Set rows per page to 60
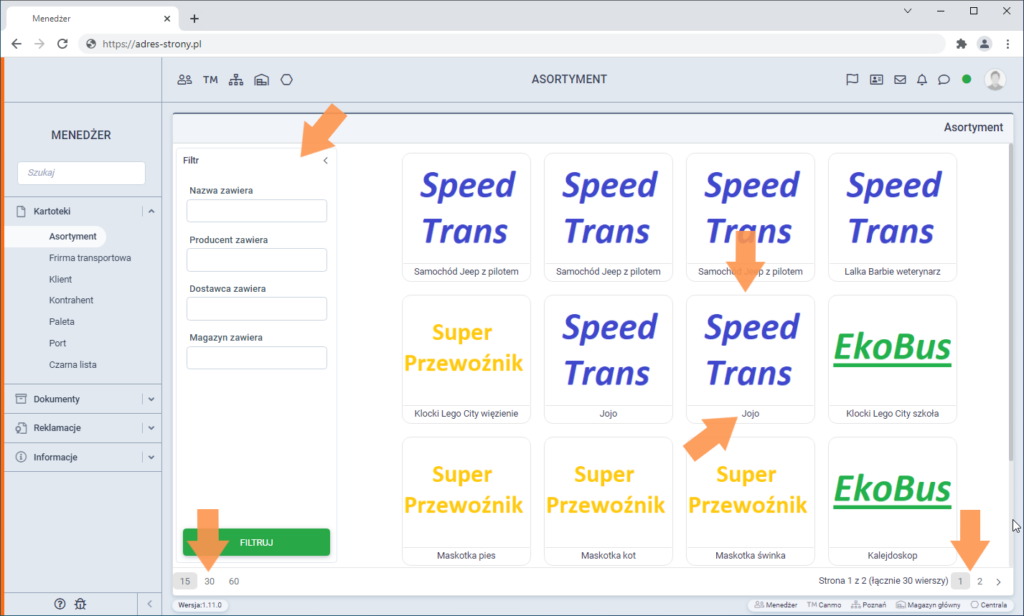 point(234,581)
